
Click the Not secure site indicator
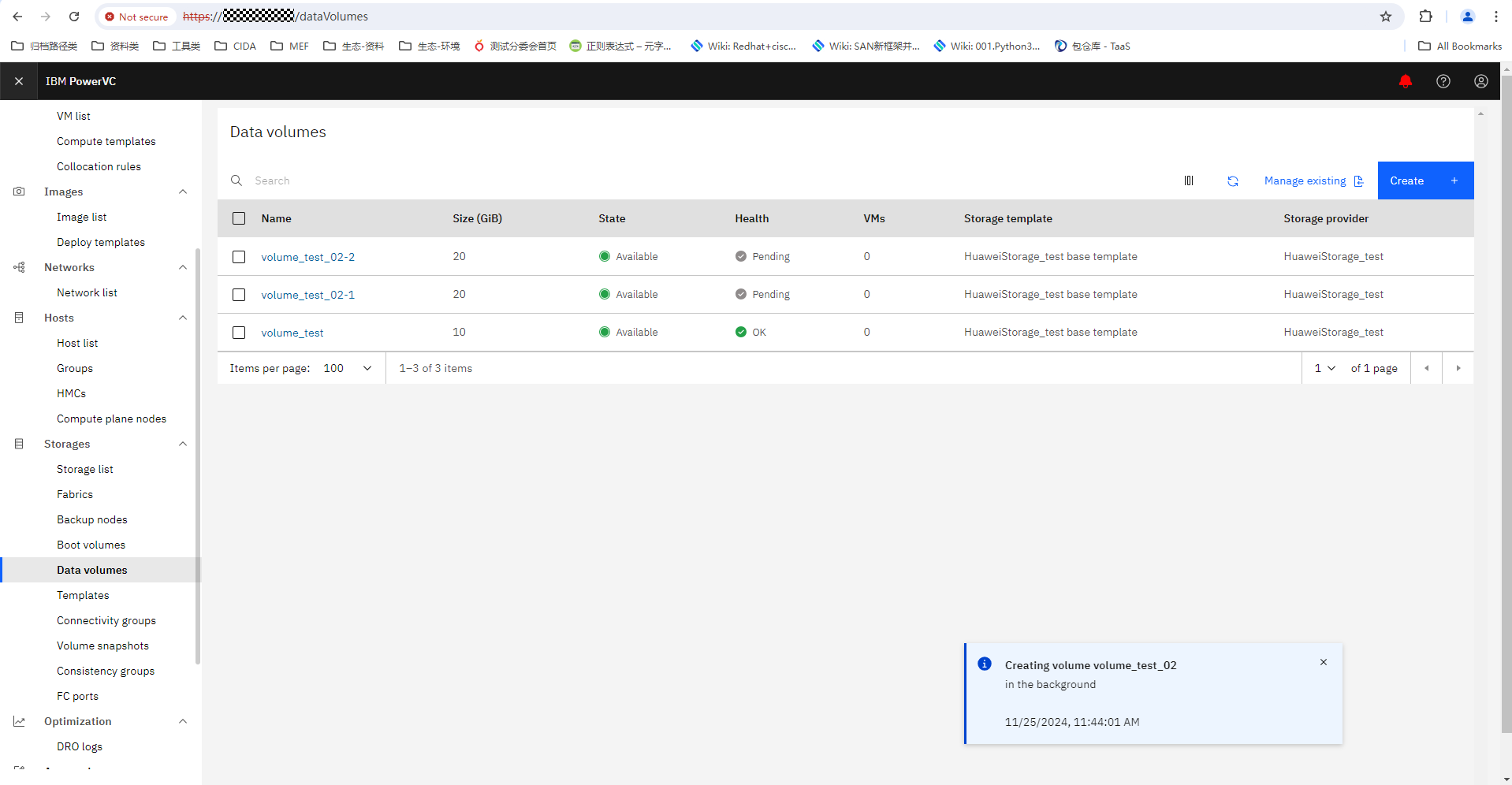pyautogui.click(x=137, y=17)
